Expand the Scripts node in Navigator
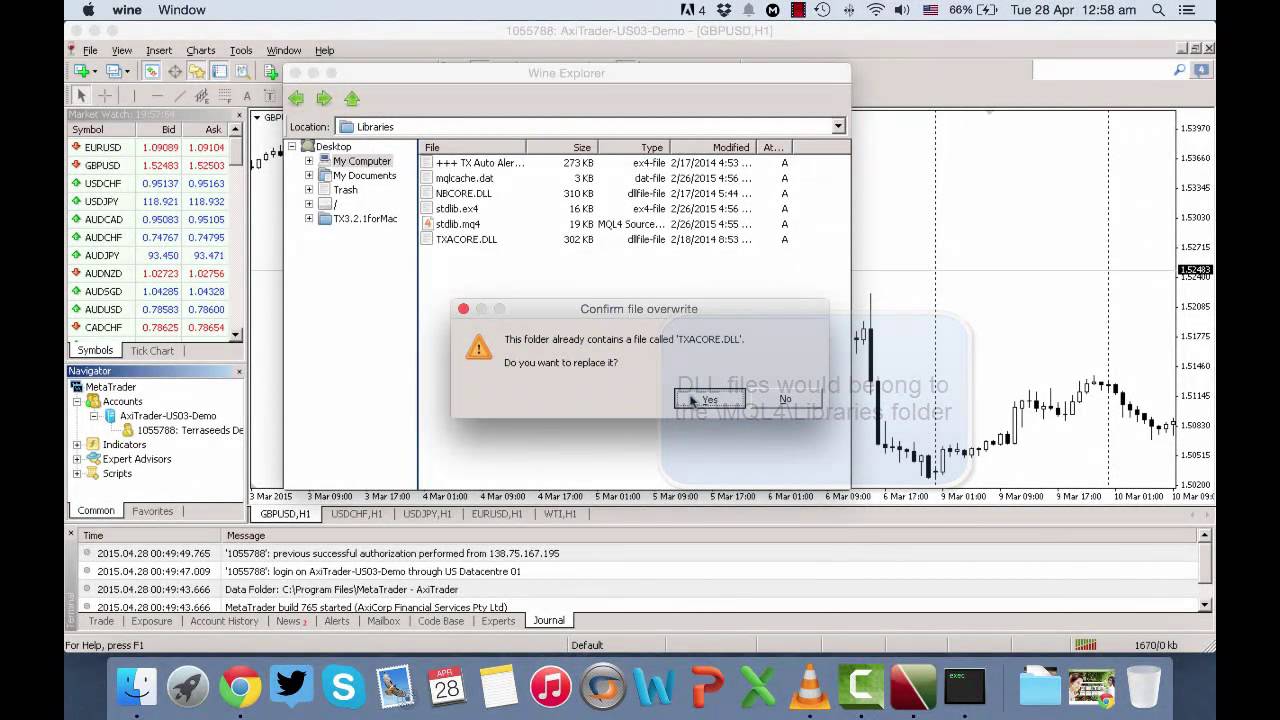Screen dimensions: 1280x720 (x=77, y=473)
